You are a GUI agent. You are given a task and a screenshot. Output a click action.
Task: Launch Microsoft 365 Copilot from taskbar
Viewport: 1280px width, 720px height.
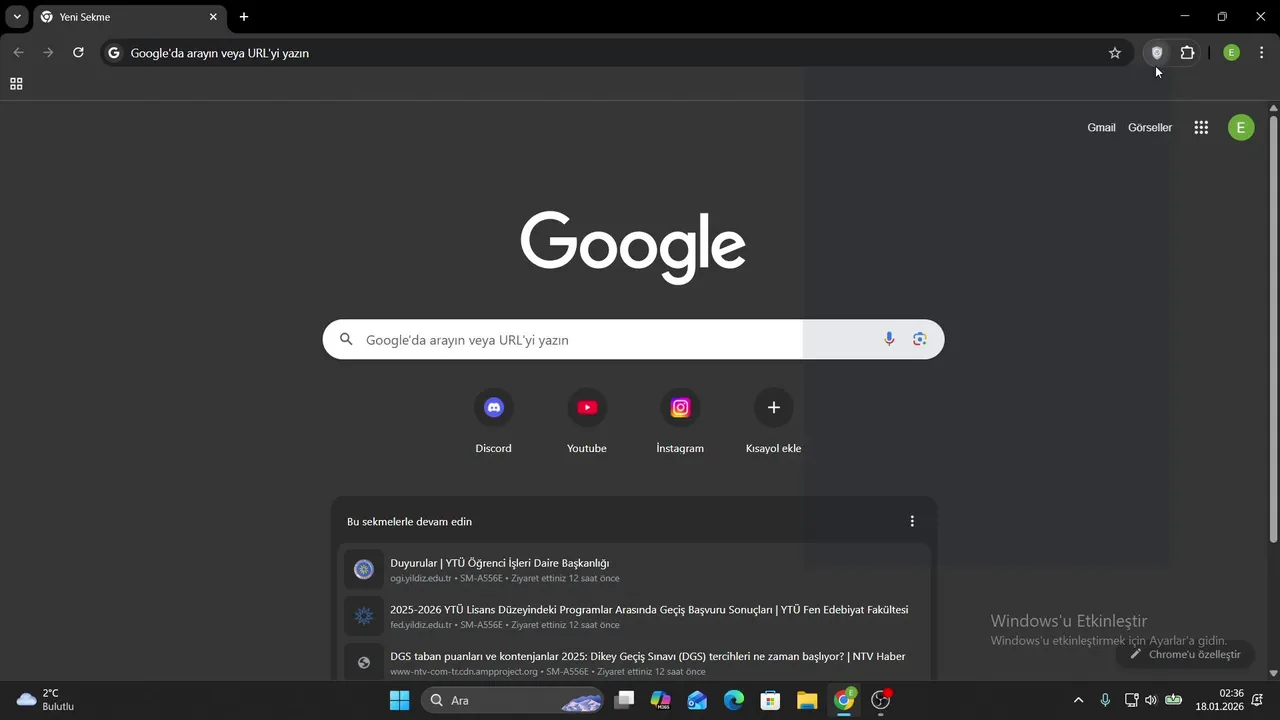660,700
